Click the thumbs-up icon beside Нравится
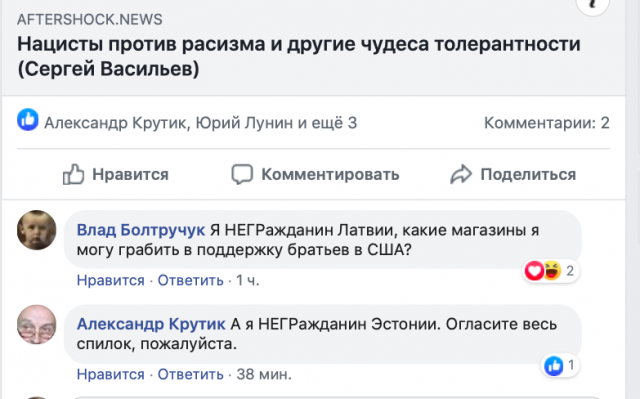Viewport: 640px width, 399px height. pos(73,174)
